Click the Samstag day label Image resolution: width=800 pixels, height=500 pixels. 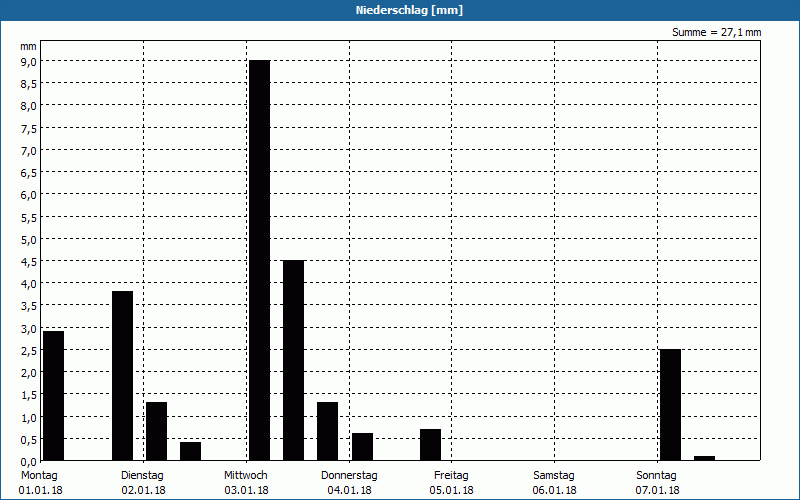point(554,476)
